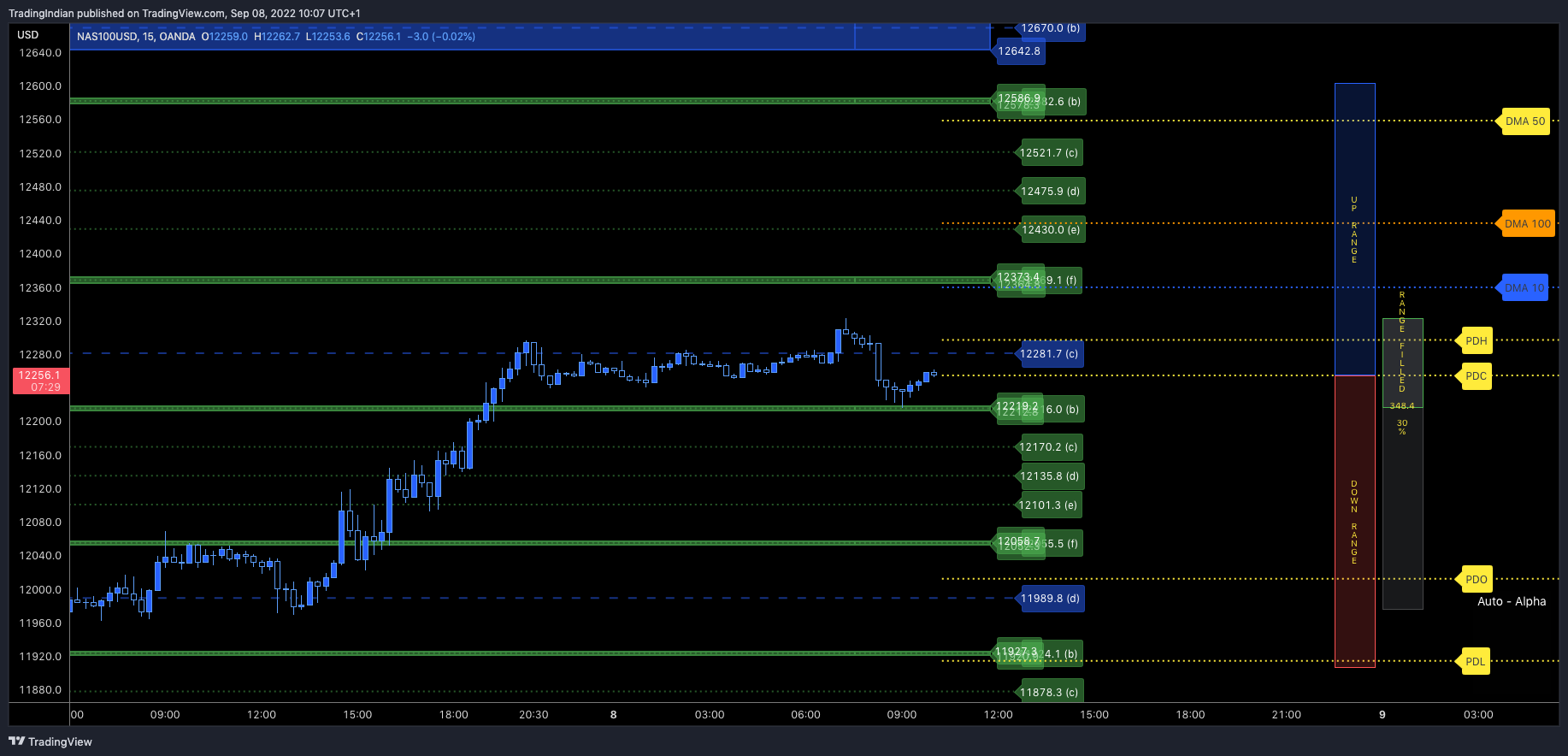
Task: Click the 12600.0 price axis tick
Action: [x=40, y=86]
